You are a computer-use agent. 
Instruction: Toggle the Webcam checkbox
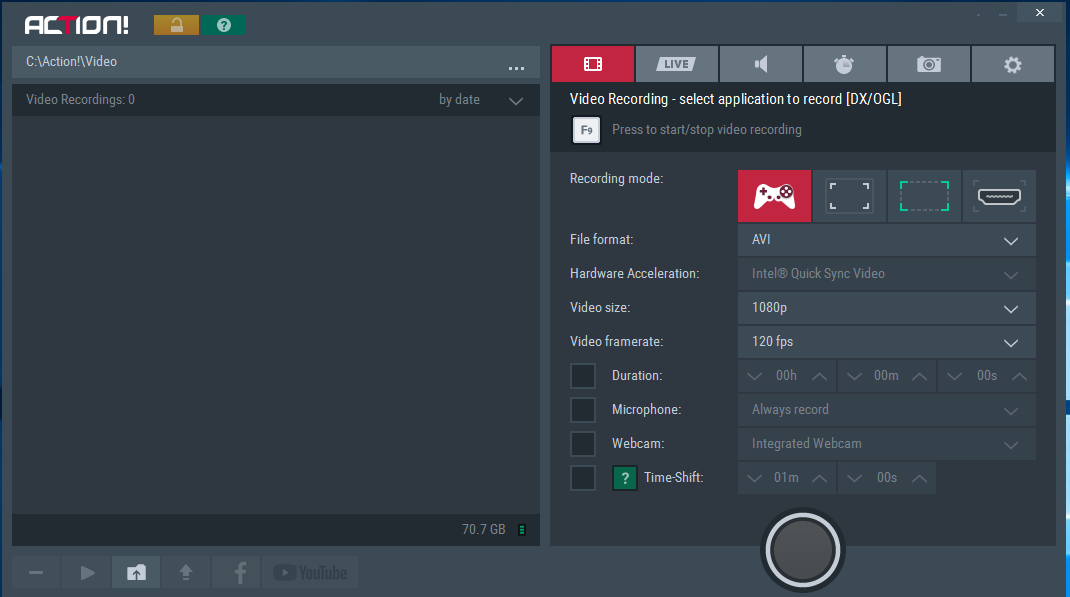click(x=583, y=444)
